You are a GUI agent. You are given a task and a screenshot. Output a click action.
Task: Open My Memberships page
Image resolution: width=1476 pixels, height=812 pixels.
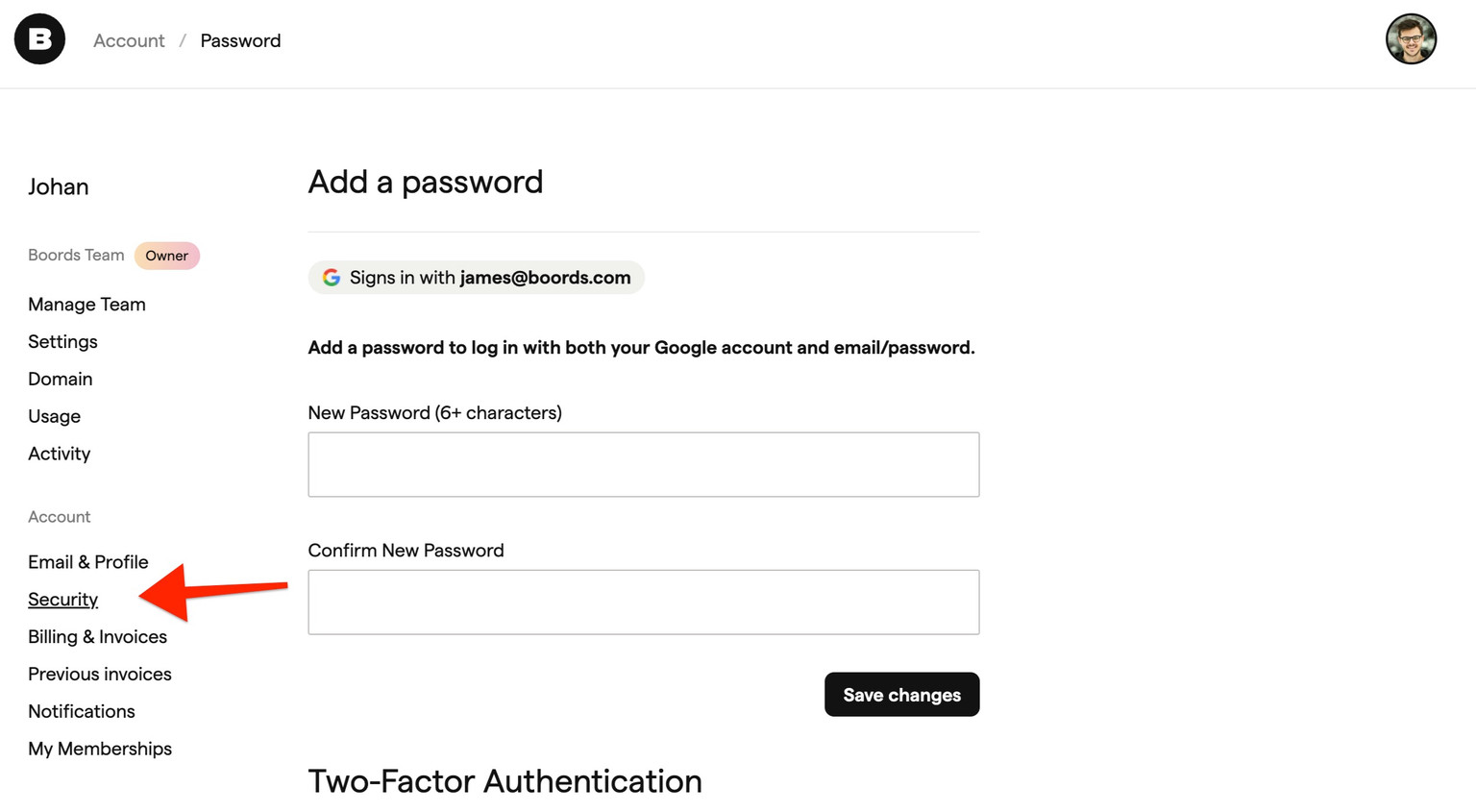pyautogui.click(x=100, y=749)
